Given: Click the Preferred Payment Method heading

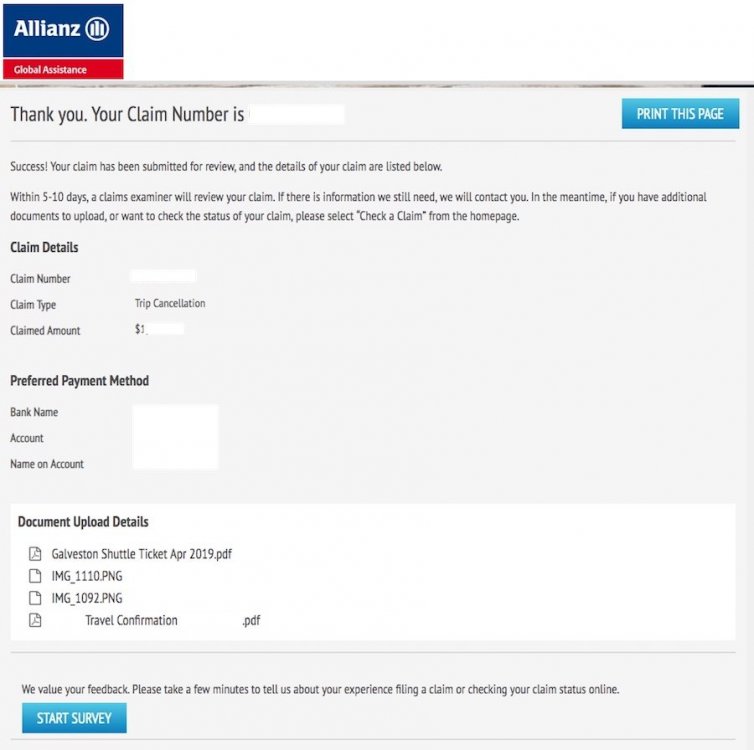Looking at the screenshot, I should 79,381.
